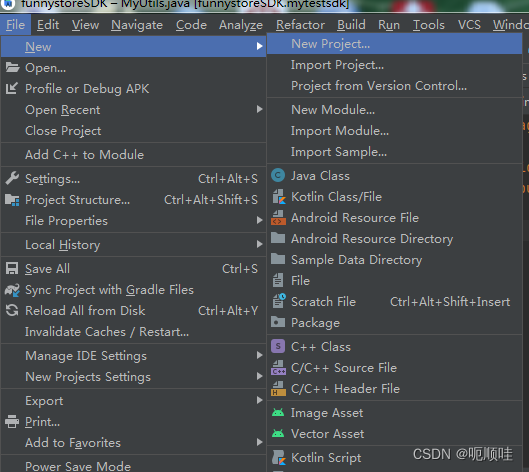Click the Profile or Debug APK icon

(12, 88)
